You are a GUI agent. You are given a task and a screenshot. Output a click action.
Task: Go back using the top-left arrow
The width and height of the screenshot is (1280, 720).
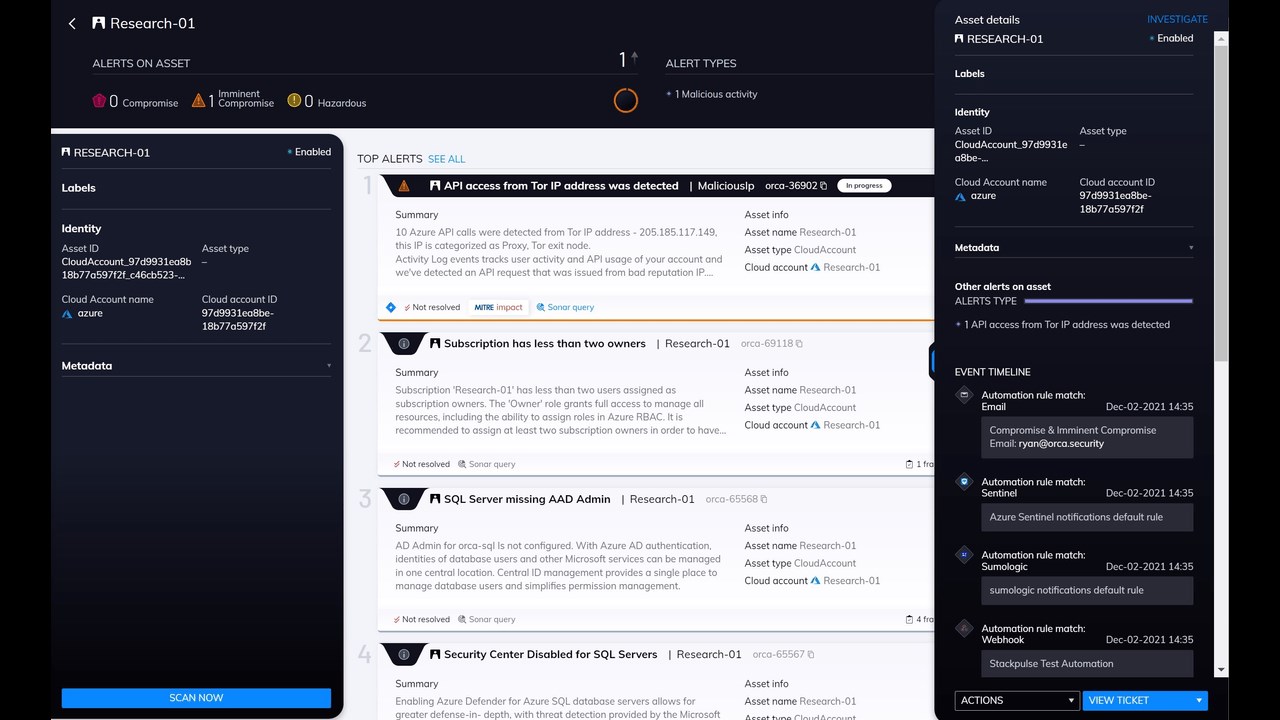point(72,23)
